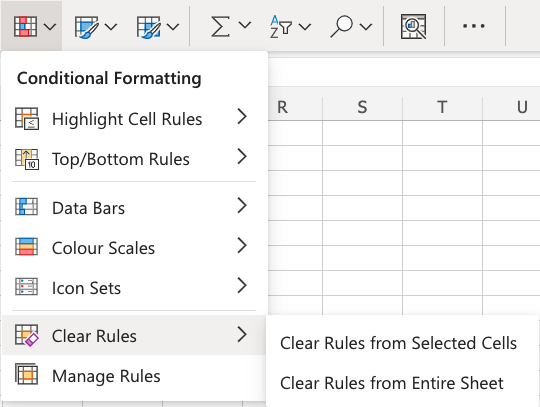Image resolution: width=540 pixels, height=407 pixels.
Task: Expand the AutoSum dropdown arrow
Action: tap(245, 25)
